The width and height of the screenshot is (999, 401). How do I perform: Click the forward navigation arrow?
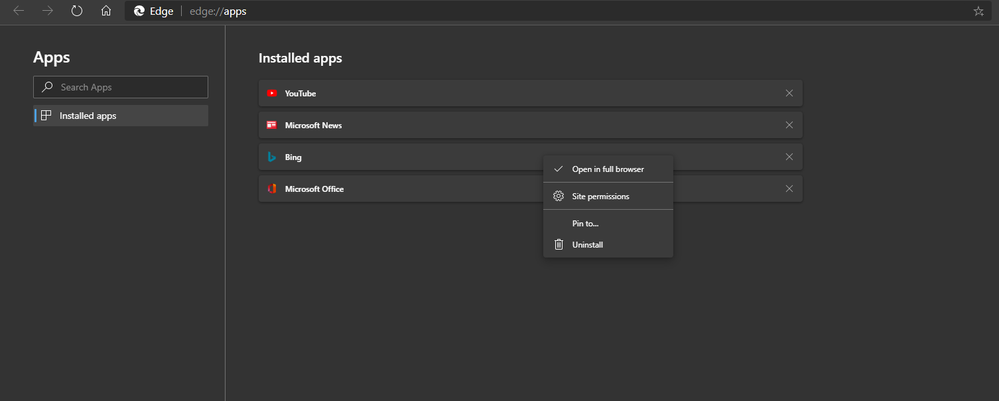click(x=47, y=11)
